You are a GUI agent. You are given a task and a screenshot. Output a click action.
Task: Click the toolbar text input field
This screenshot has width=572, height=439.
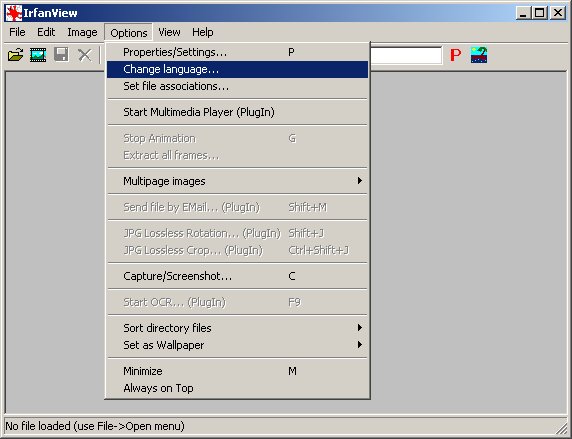coord(406,55)
